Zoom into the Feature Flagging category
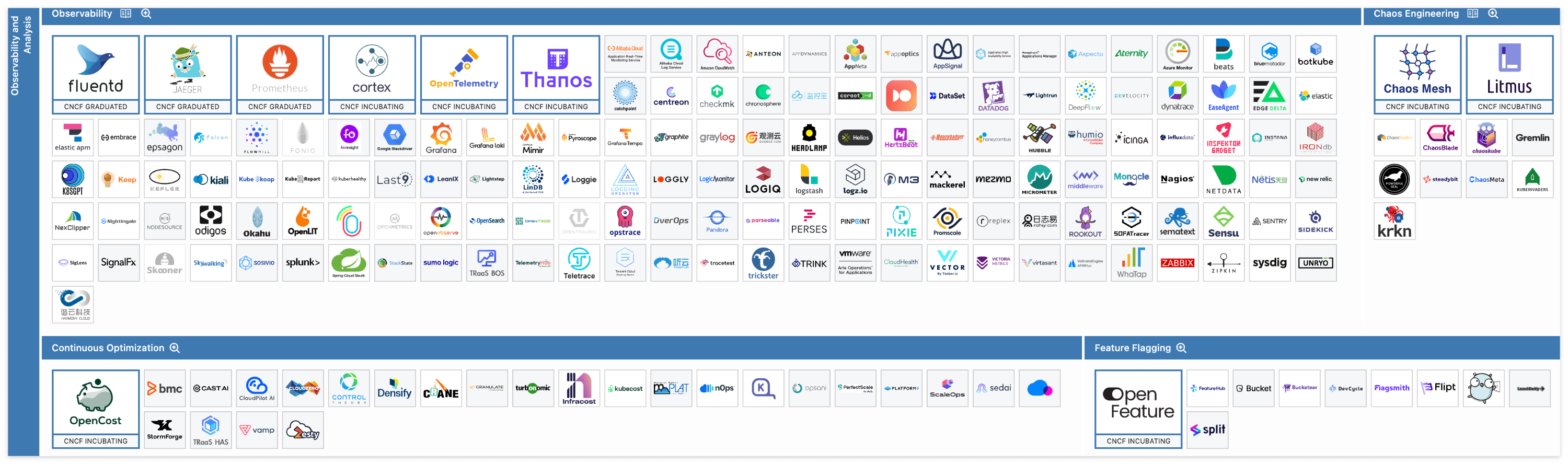 [x=1181, y=347]
